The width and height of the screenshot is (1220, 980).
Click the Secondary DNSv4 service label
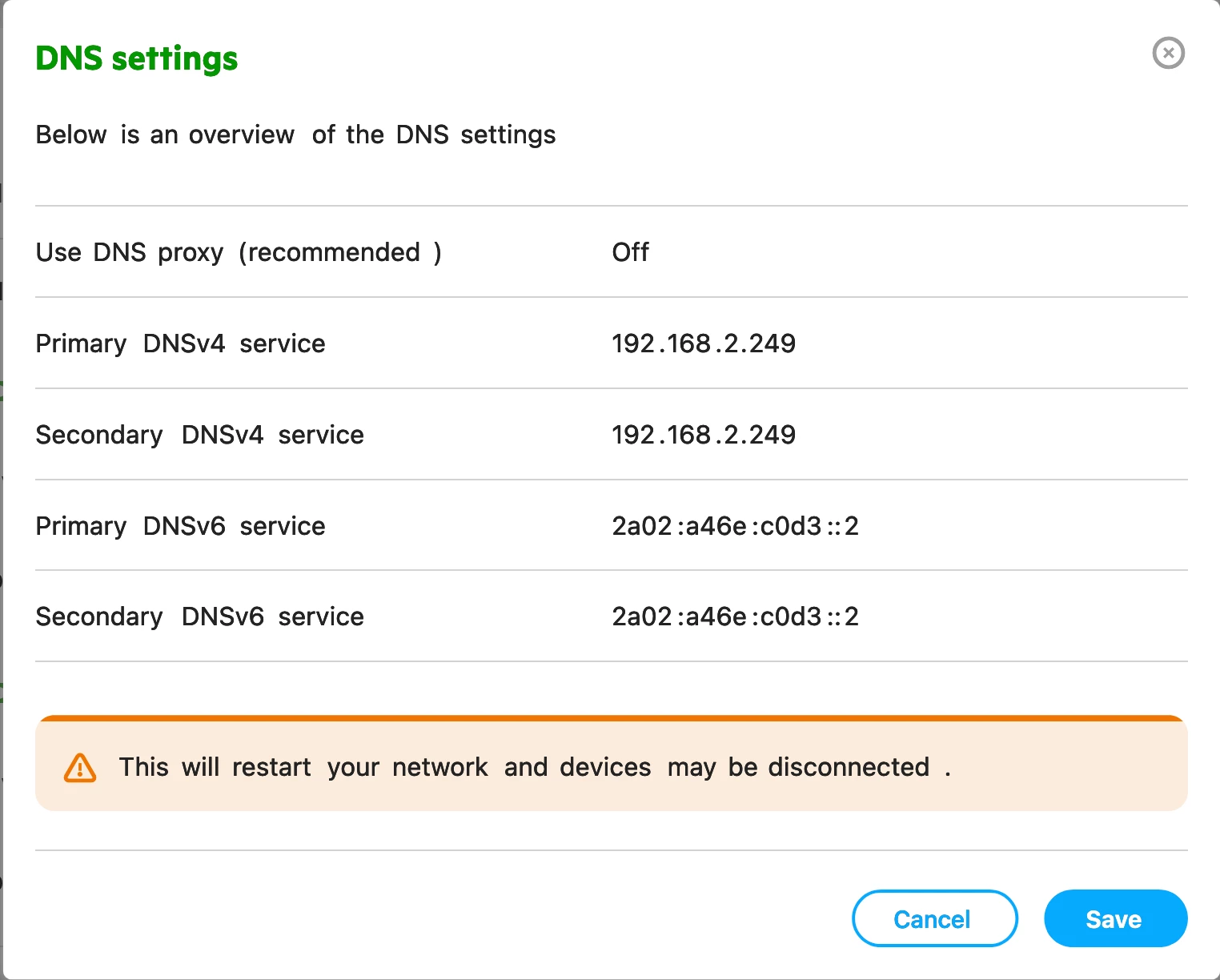pyautogui.click(x=200, y=435)
